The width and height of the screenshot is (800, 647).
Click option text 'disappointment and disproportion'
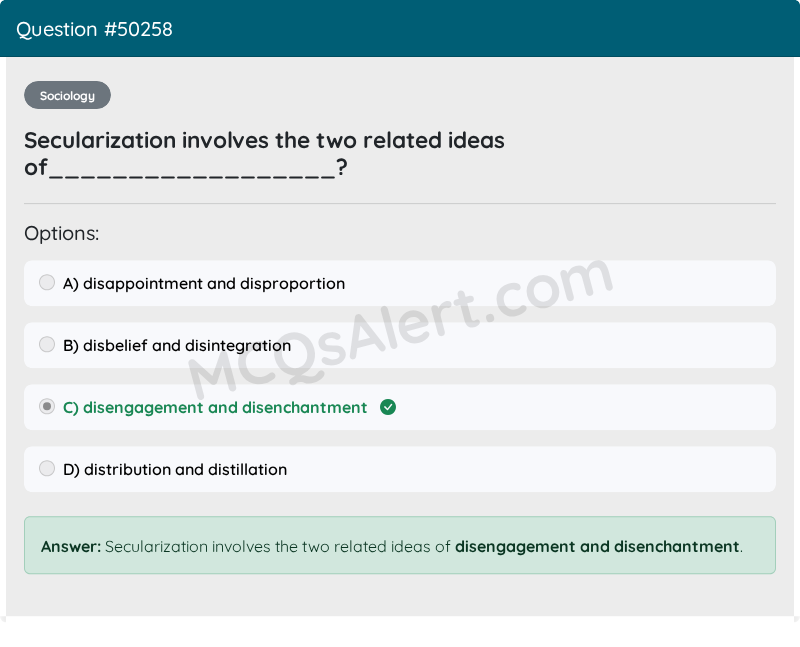click(214, 284)
